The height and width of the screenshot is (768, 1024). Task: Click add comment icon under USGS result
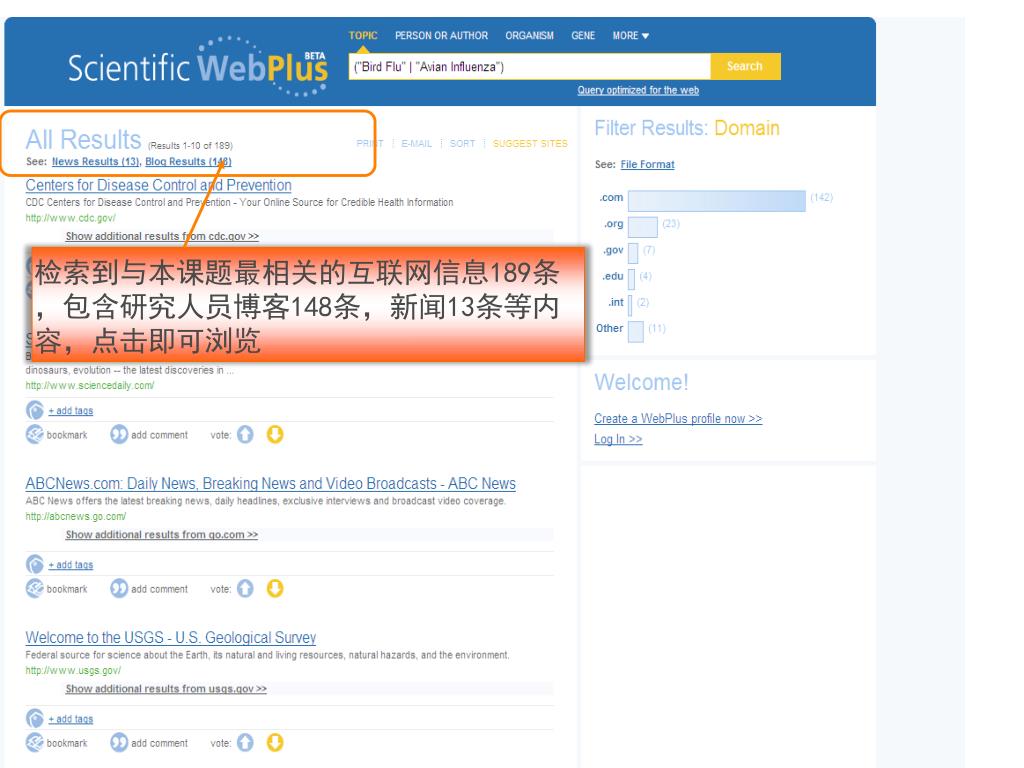pos(119,743)
